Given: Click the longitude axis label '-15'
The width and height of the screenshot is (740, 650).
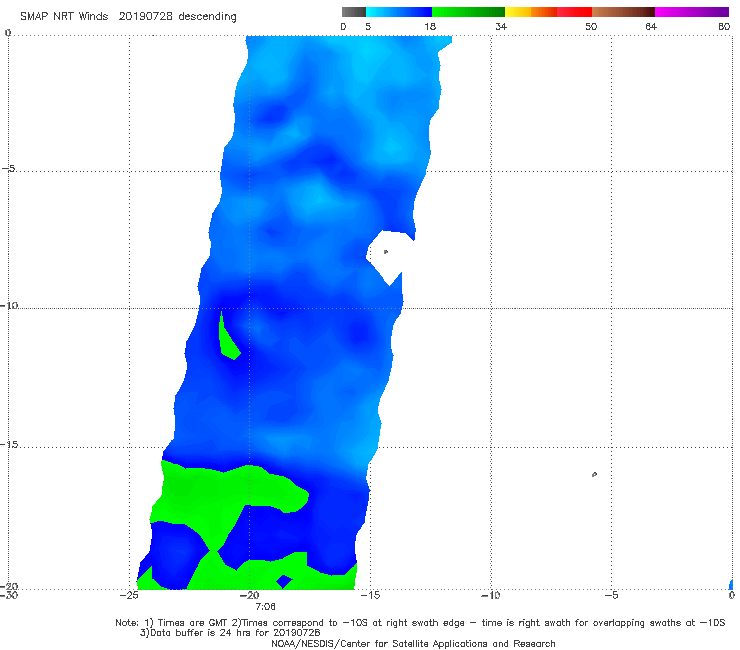Looking at the screenshot, I should [x=370, y=595].
